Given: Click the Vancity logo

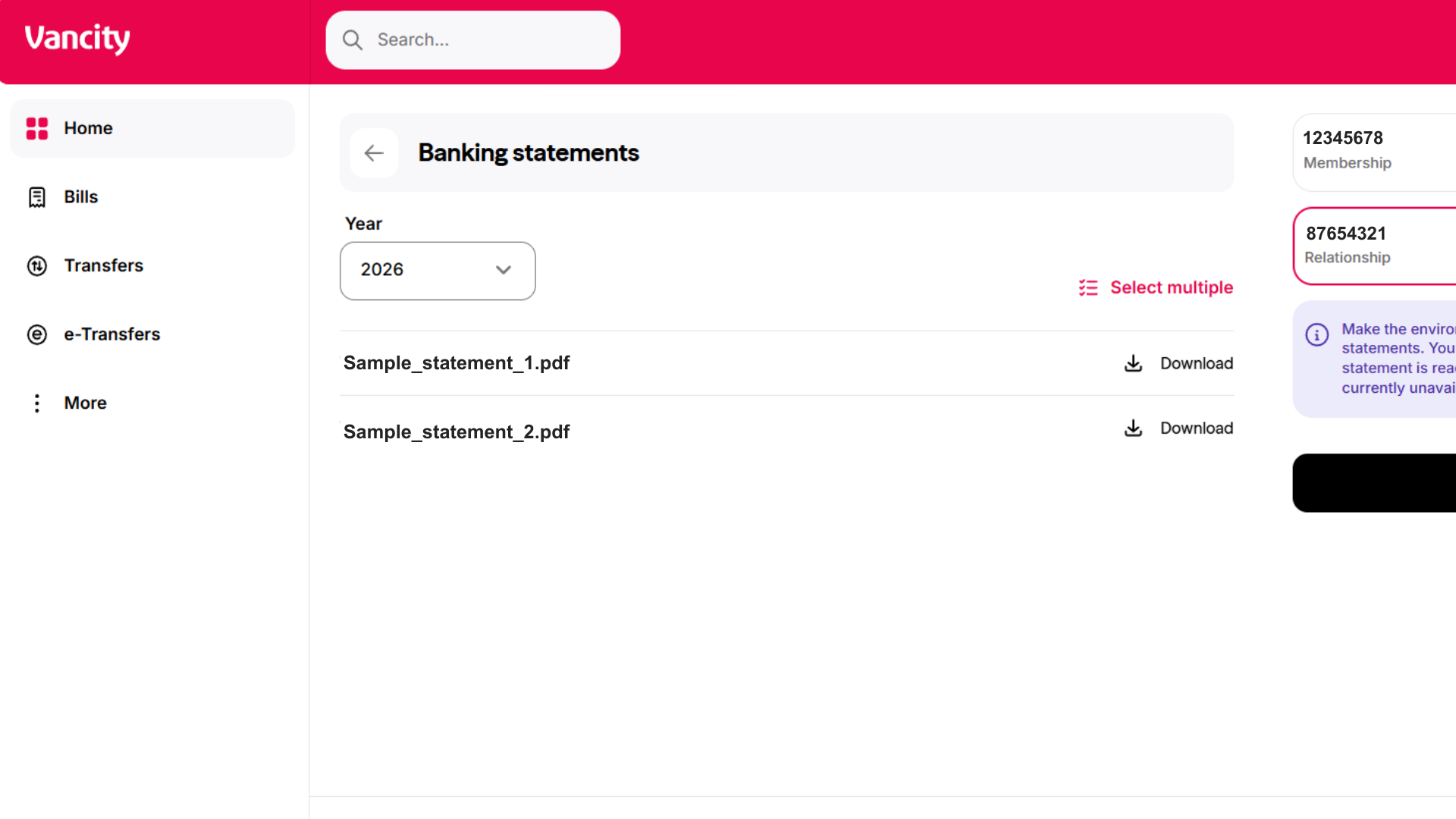Looking at the screenshot, I should [77, 39].
